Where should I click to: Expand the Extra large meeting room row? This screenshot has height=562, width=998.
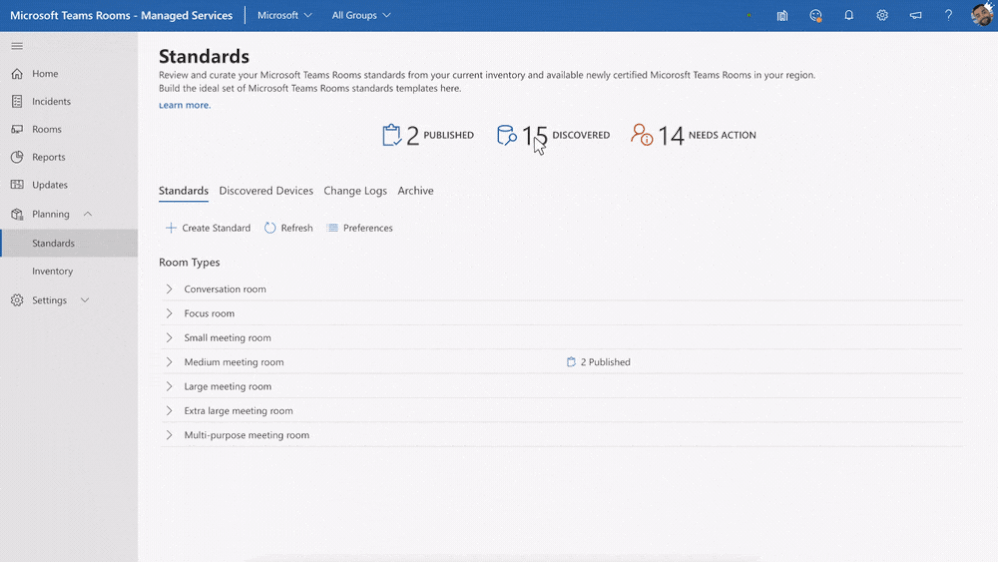click(169, 411)
